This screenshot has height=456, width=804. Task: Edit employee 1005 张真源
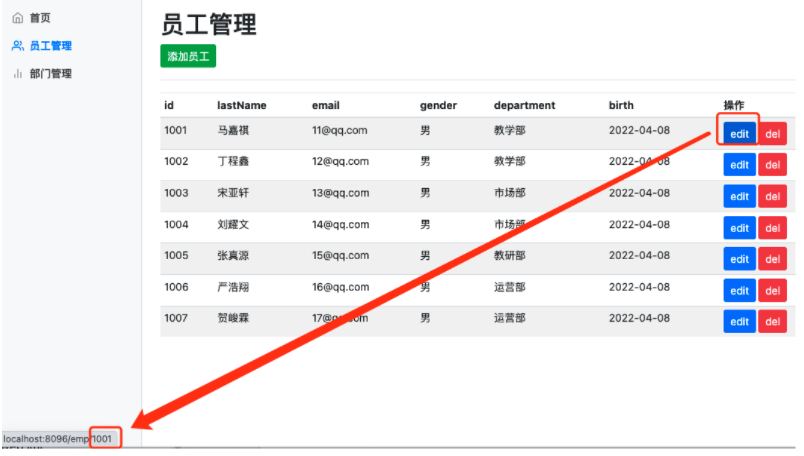click(x=739, y=259)
